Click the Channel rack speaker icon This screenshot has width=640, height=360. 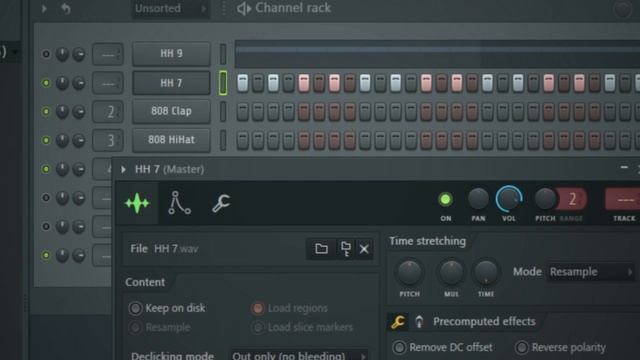point(244,8)
